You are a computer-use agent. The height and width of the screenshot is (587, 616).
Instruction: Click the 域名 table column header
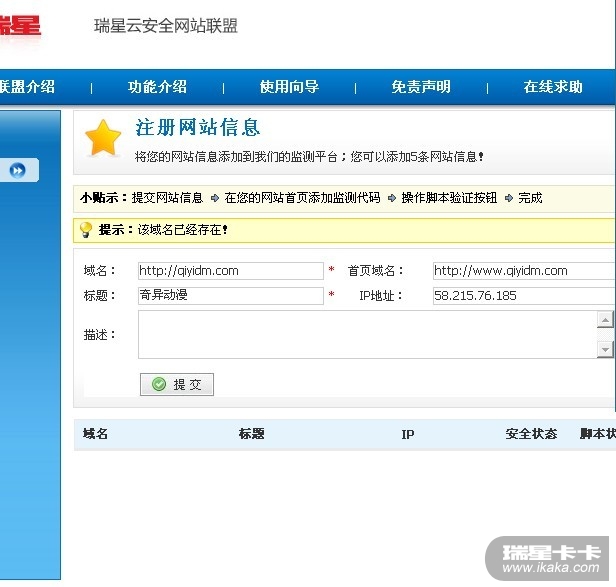tap(95, 434)
